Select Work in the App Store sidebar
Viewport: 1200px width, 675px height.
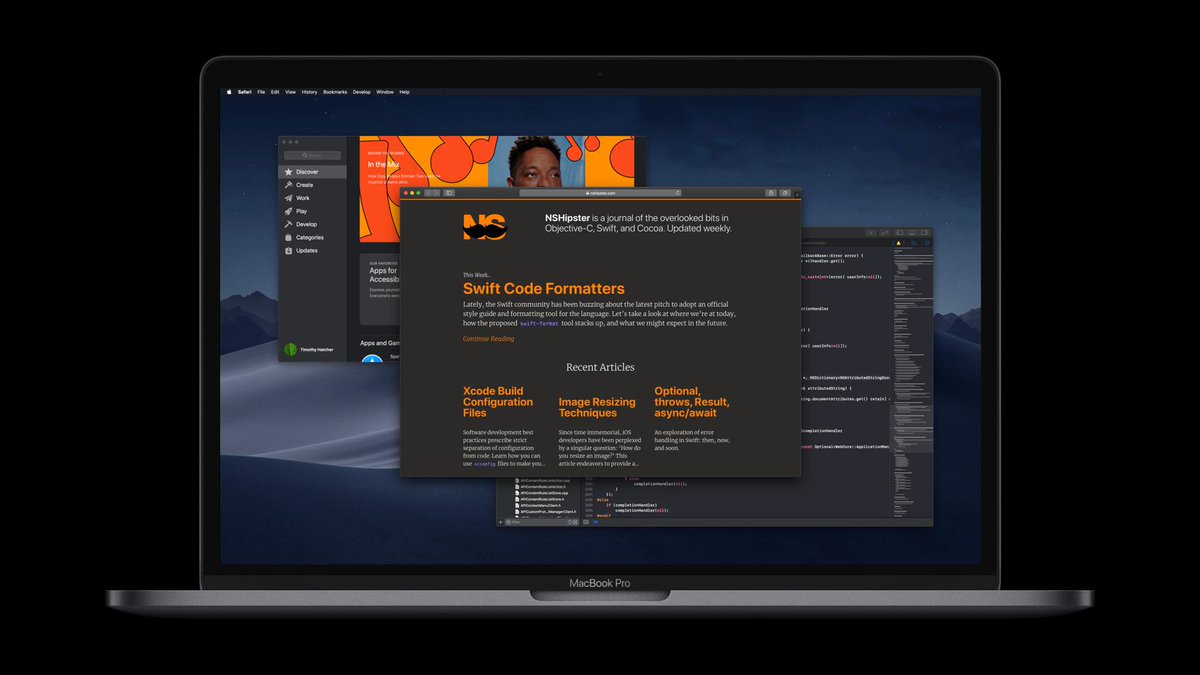[x=312, y=198]
